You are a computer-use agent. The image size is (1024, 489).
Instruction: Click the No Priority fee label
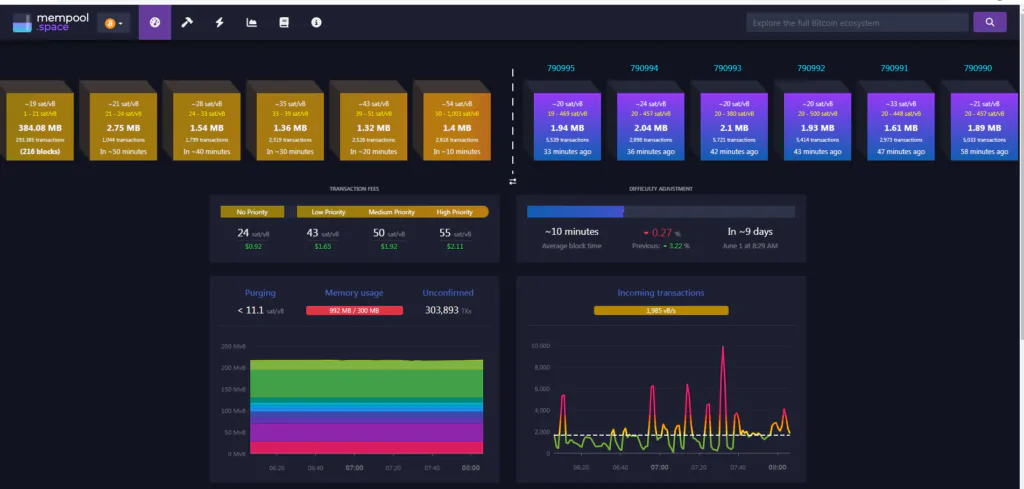[x=253, y=212]
